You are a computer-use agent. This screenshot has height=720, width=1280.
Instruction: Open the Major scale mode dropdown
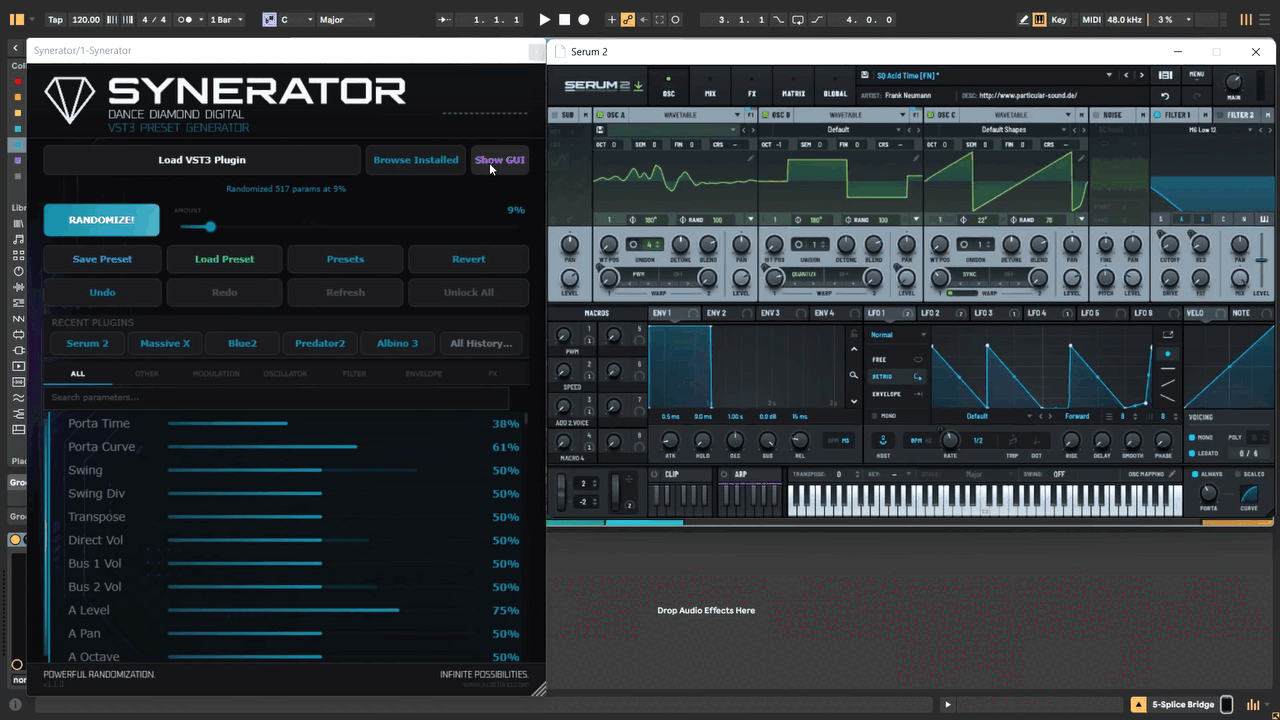(x=346, y=19)
